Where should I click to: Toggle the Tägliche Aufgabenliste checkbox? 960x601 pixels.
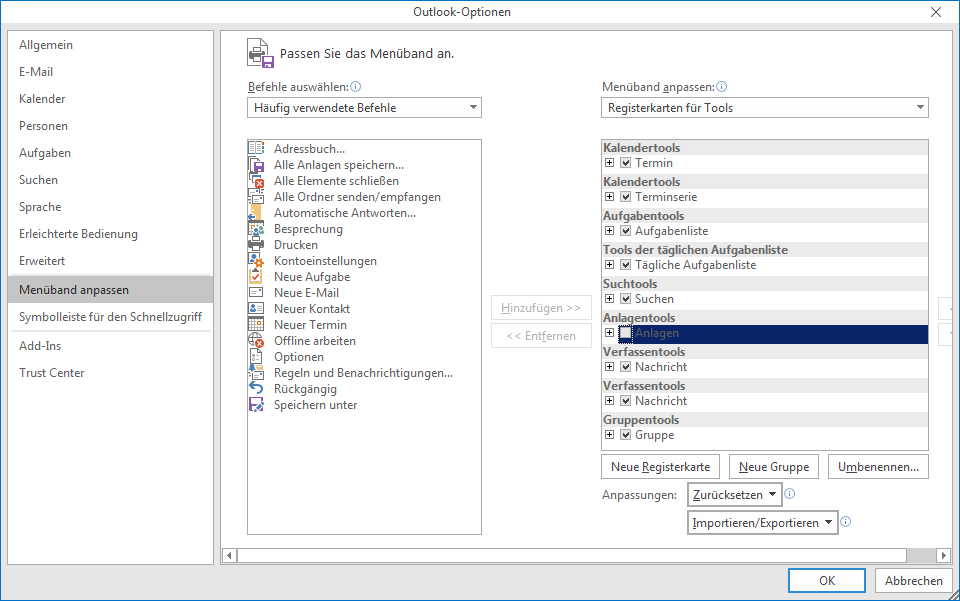(626, 265)
